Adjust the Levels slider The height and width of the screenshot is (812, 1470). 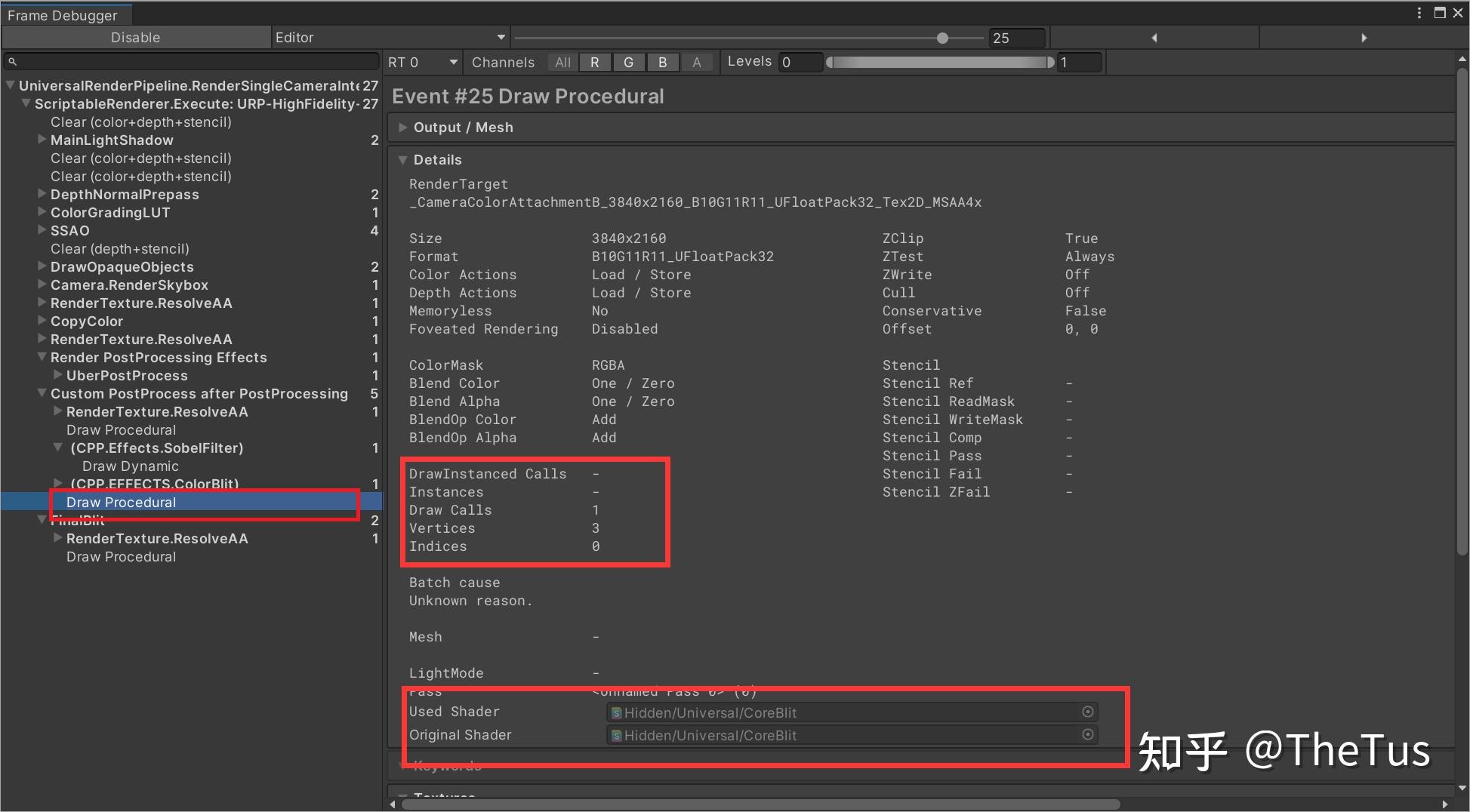coord(938,62)
